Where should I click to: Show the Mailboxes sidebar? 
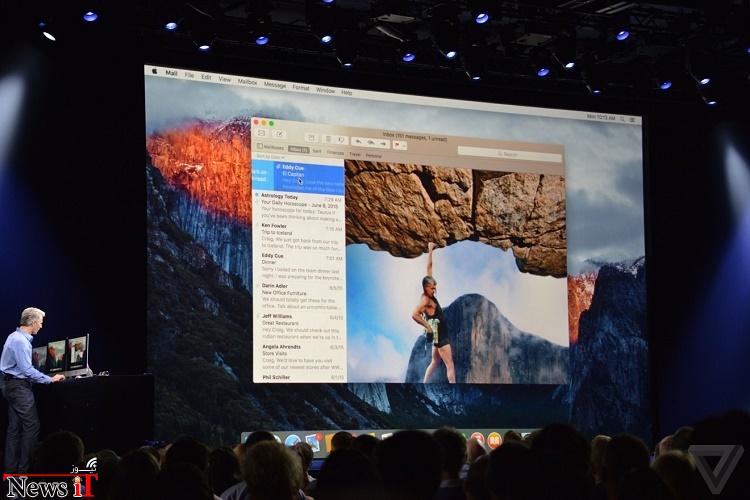(270, 147)
